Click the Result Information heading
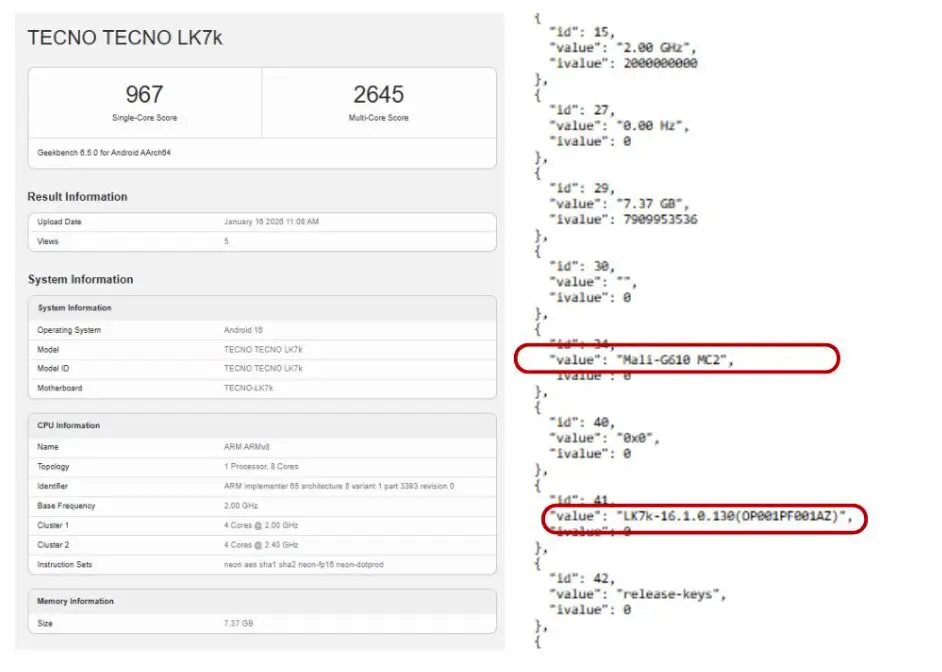This screenshot has height=672, width=942. pyautogui.click(x=77, y=197)
